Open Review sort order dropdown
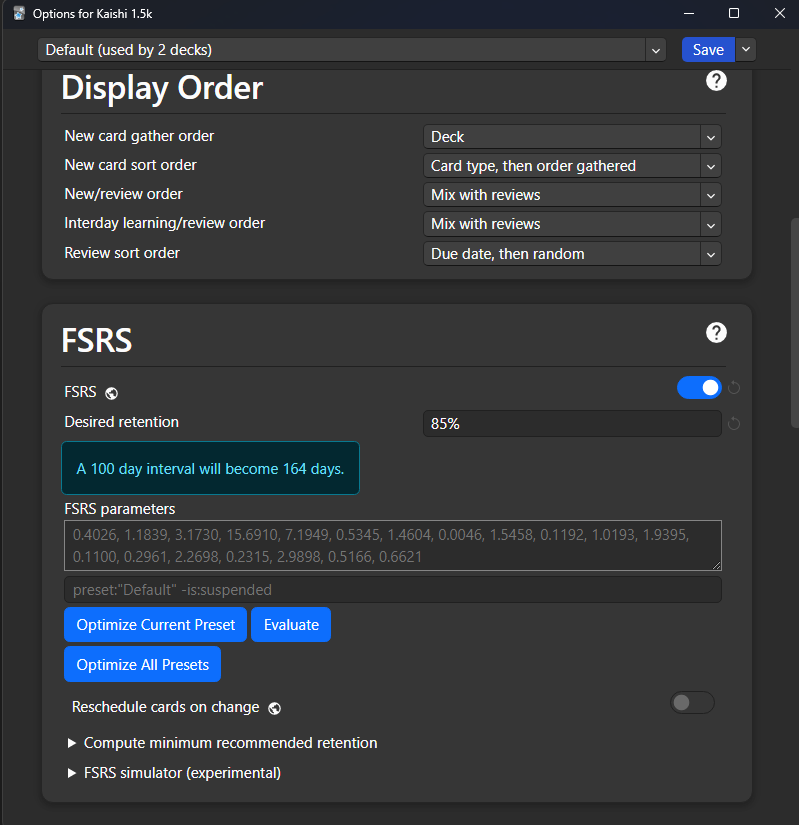 click(572, 254)
